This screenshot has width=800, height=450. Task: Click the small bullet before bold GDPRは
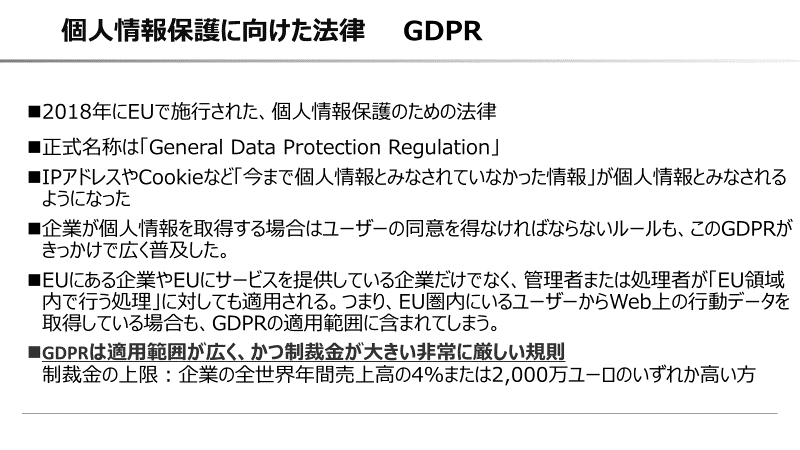(x=34, y=352)
